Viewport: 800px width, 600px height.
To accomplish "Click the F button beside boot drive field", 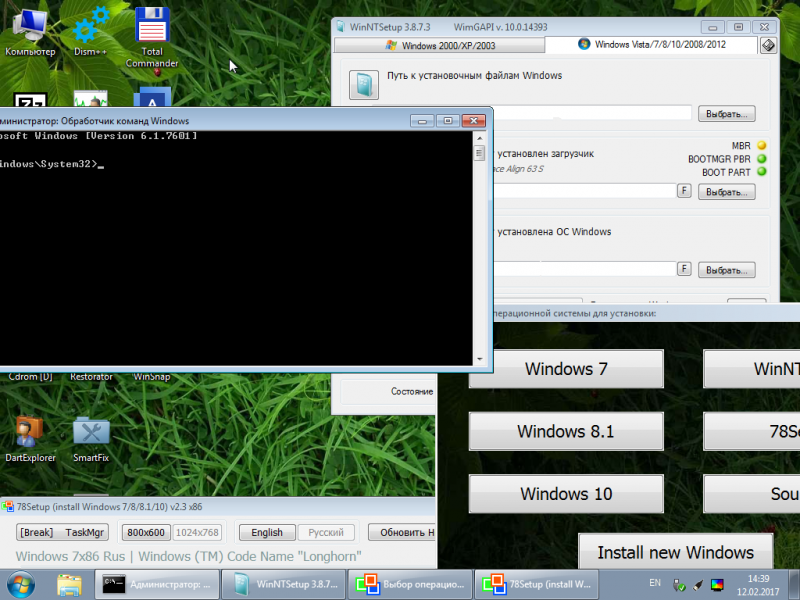I will [x=684, y=191].
